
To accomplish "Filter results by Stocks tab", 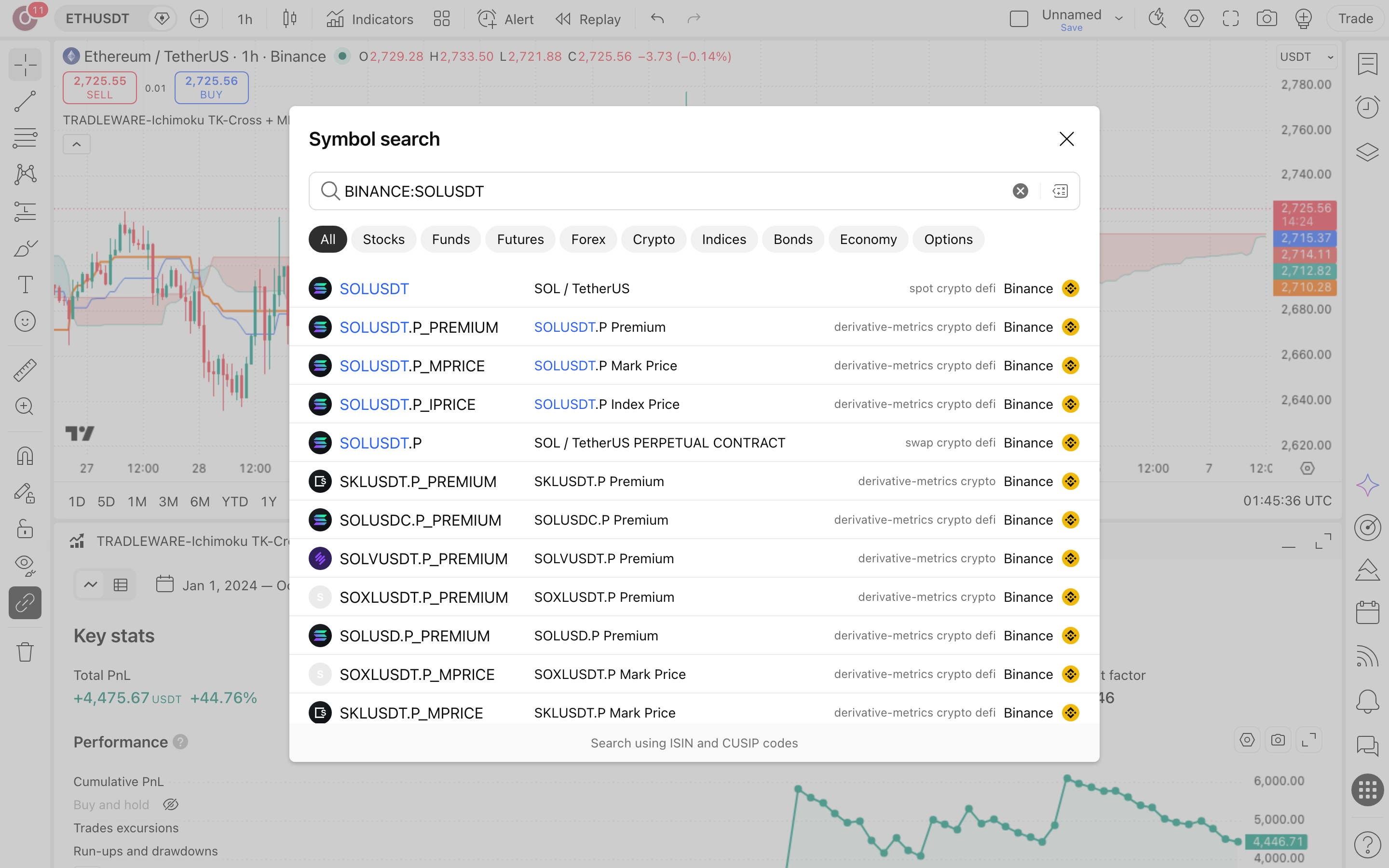I will pyautogui.click(x=383, y=239).
